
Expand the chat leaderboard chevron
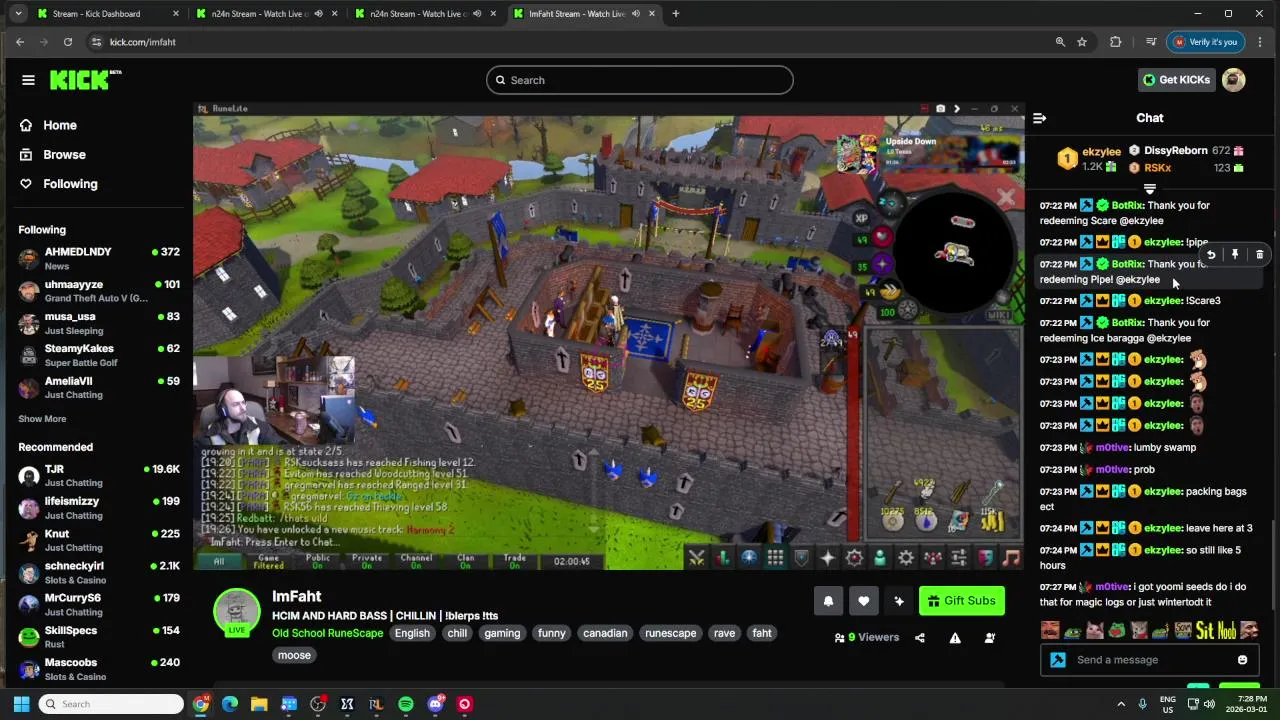[x=1150, y=189]
